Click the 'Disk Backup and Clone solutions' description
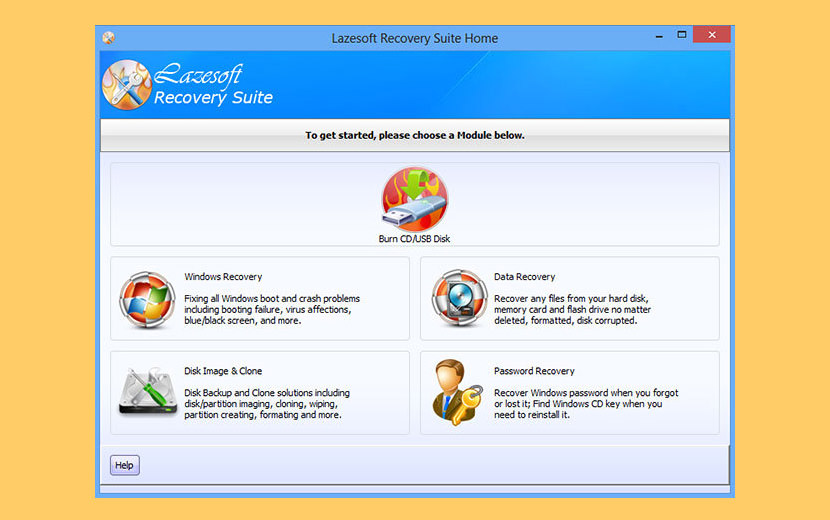Image resolution: width=830 pixels, height=520 pixels. tap(267, 404)
